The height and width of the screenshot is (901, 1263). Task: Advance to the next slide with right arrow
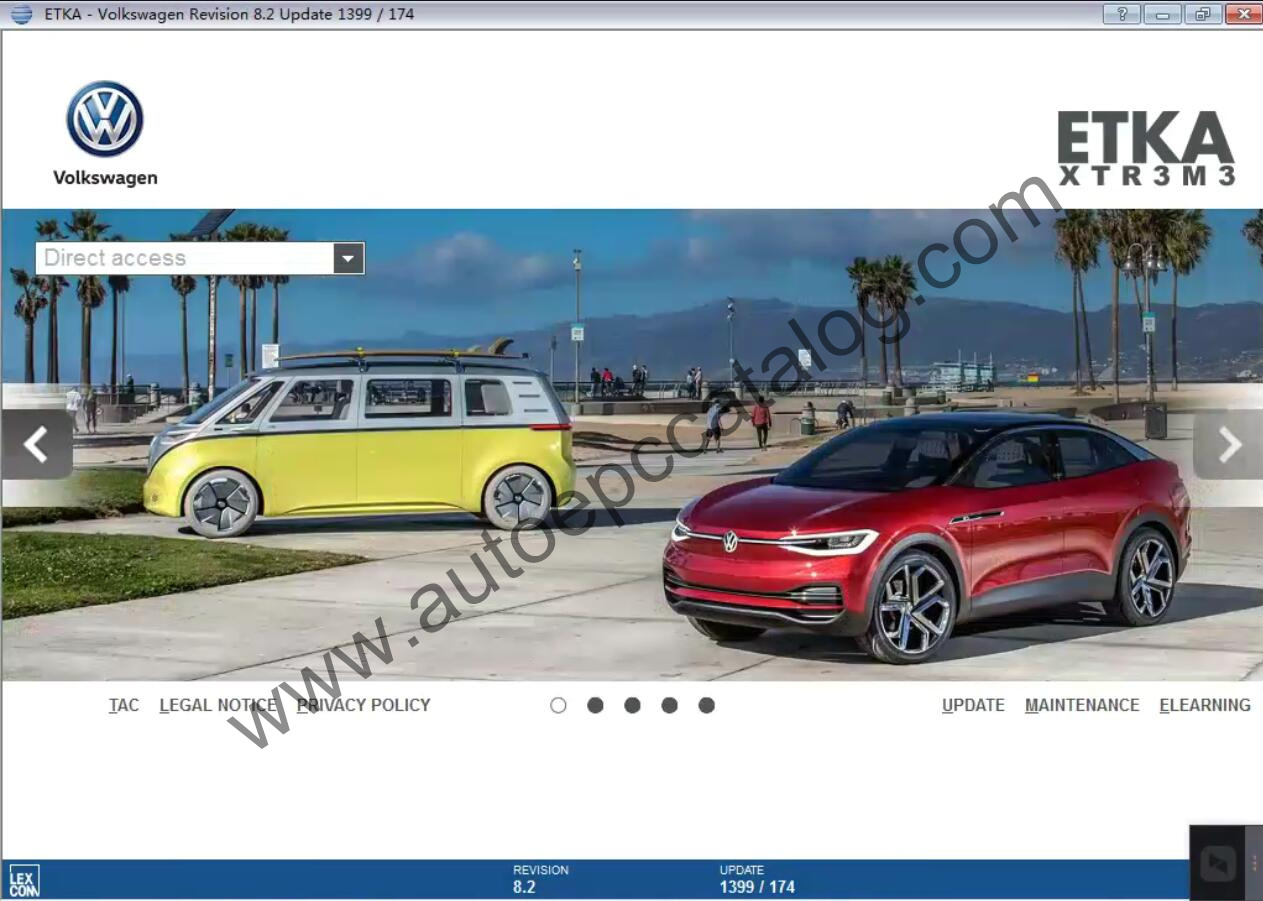tap(1228, 444)
